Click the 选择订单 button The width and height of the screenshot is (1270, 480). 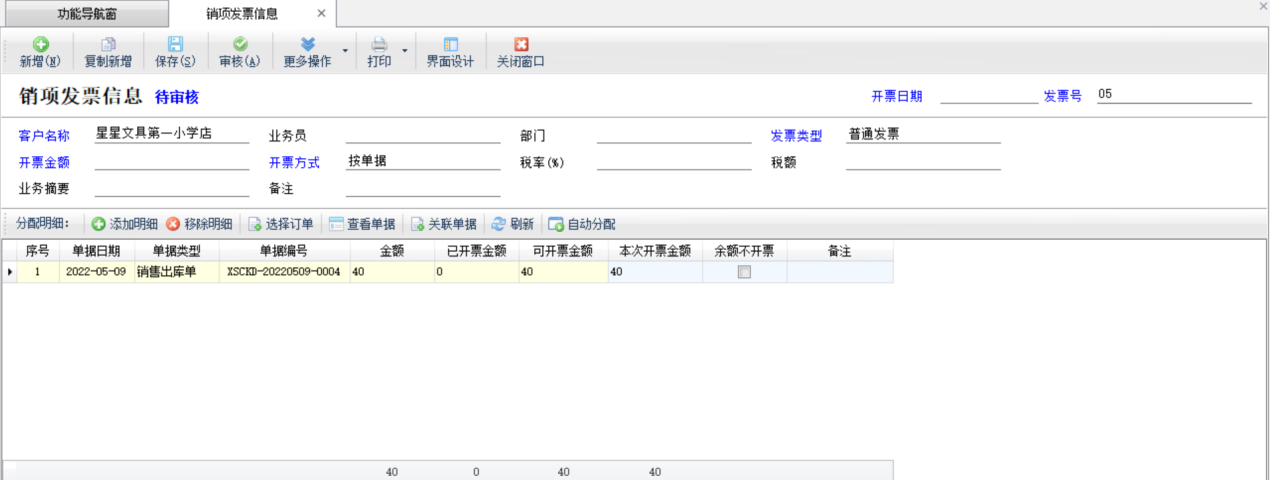255,224
